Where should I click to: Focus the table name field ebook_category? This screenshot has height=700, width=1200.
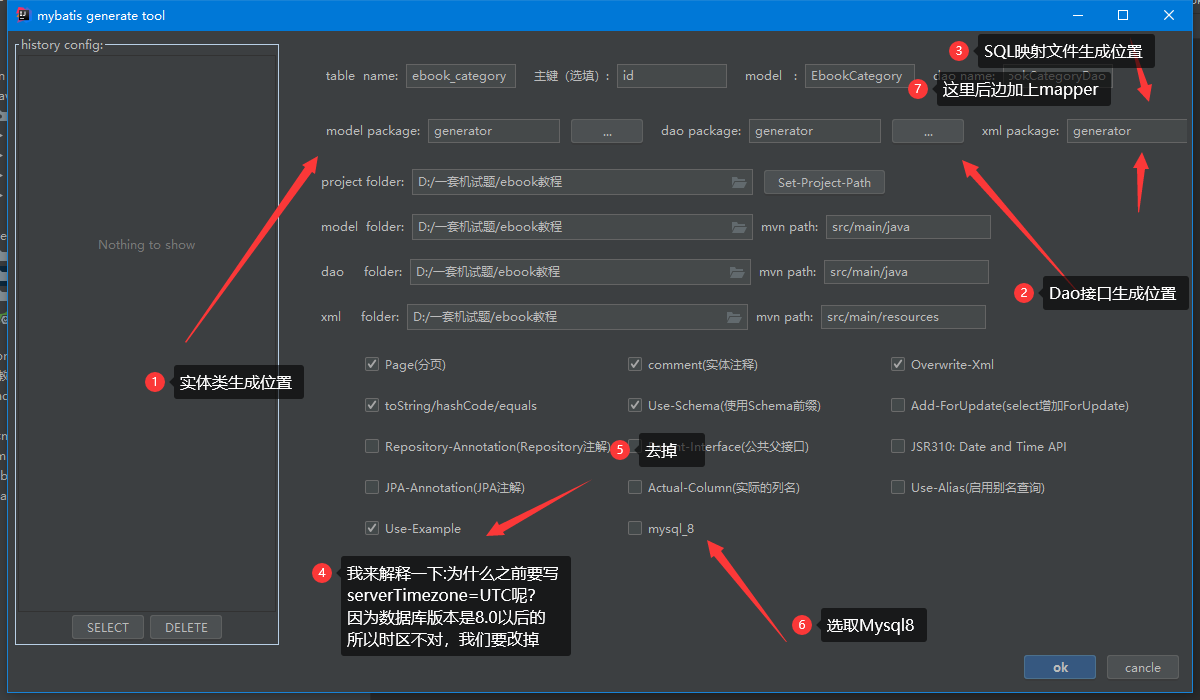coord(461,76)
